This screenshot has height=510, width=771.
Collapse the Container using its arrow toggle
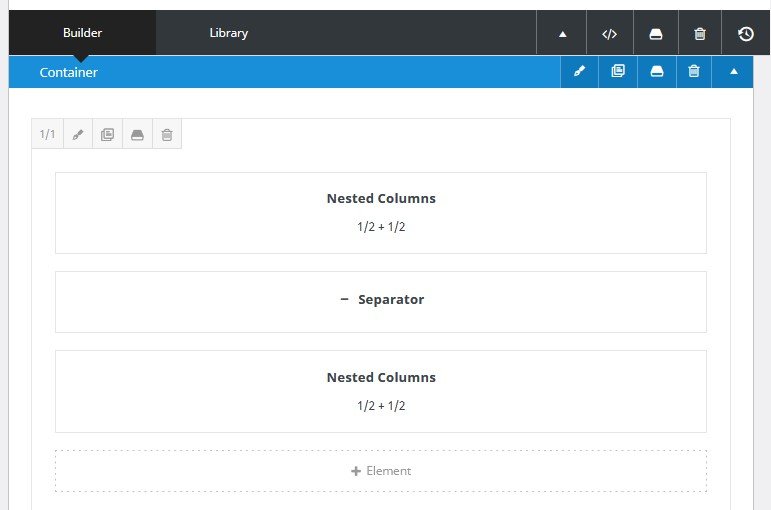pyautogui.click(x=734, y=72)
